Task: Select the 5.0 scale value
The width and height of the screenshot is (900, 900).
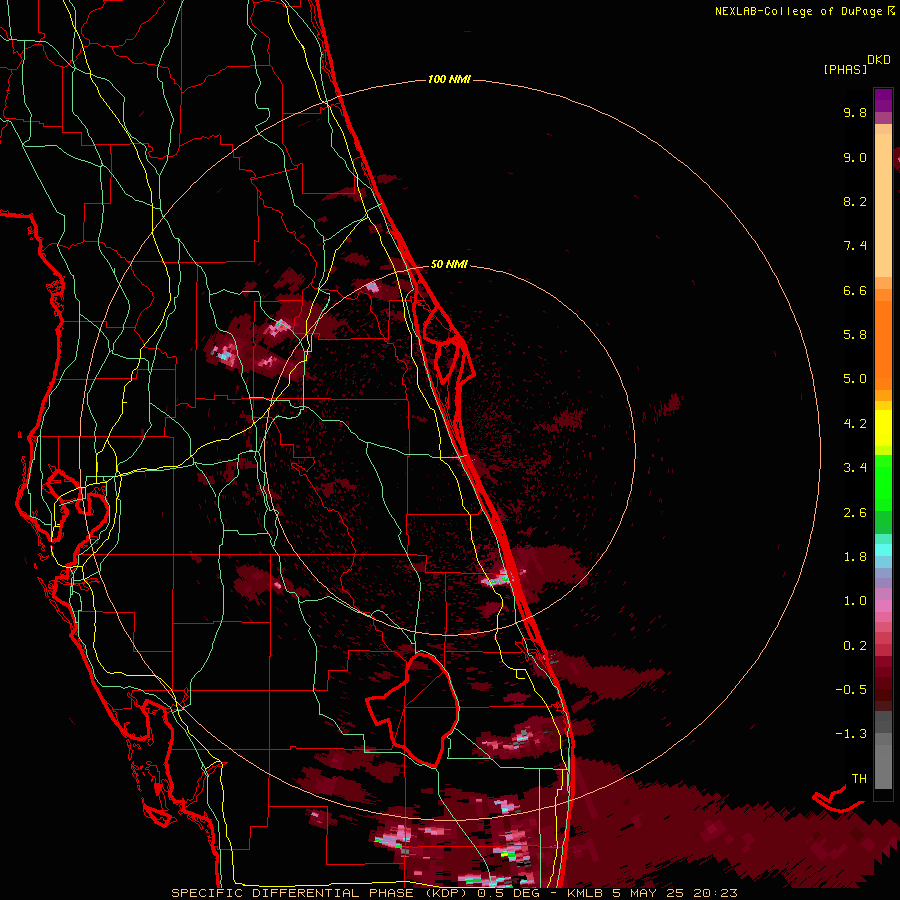Action: pos(855,379)
